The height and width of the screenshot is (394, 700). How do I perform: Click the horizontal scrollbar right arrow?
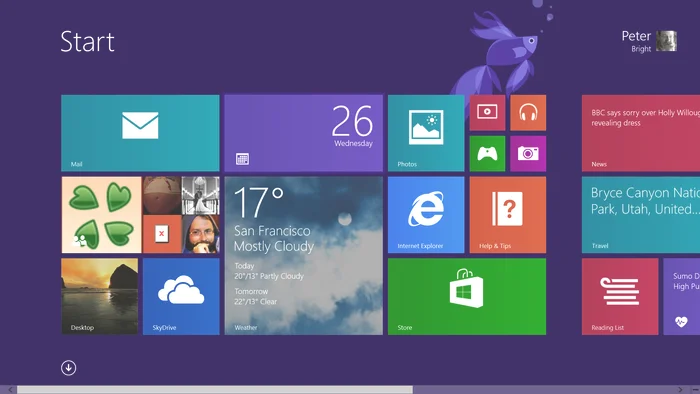pyautogui.click(x=680, y=390)
